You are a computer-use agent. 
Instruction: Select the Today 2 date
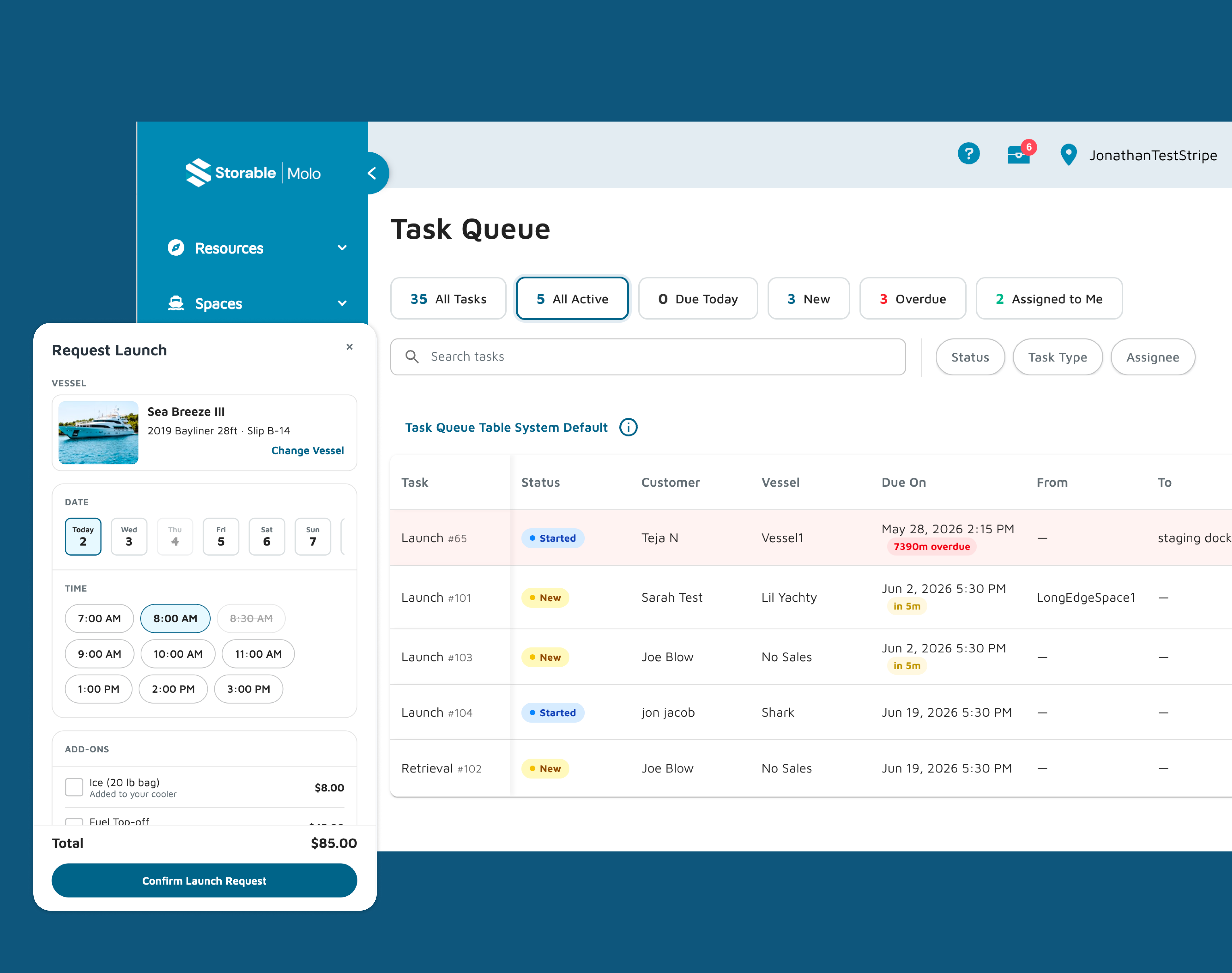[x=83, y=537]
